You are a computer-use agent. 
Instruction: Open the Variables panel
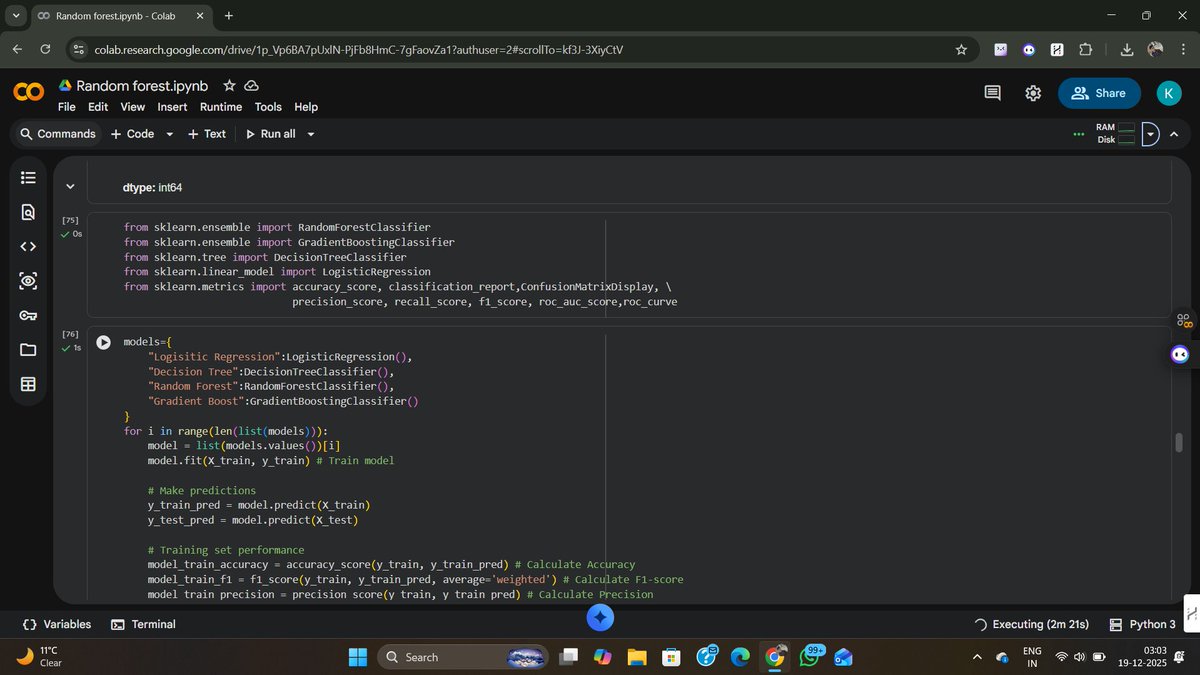pos(57,624)
